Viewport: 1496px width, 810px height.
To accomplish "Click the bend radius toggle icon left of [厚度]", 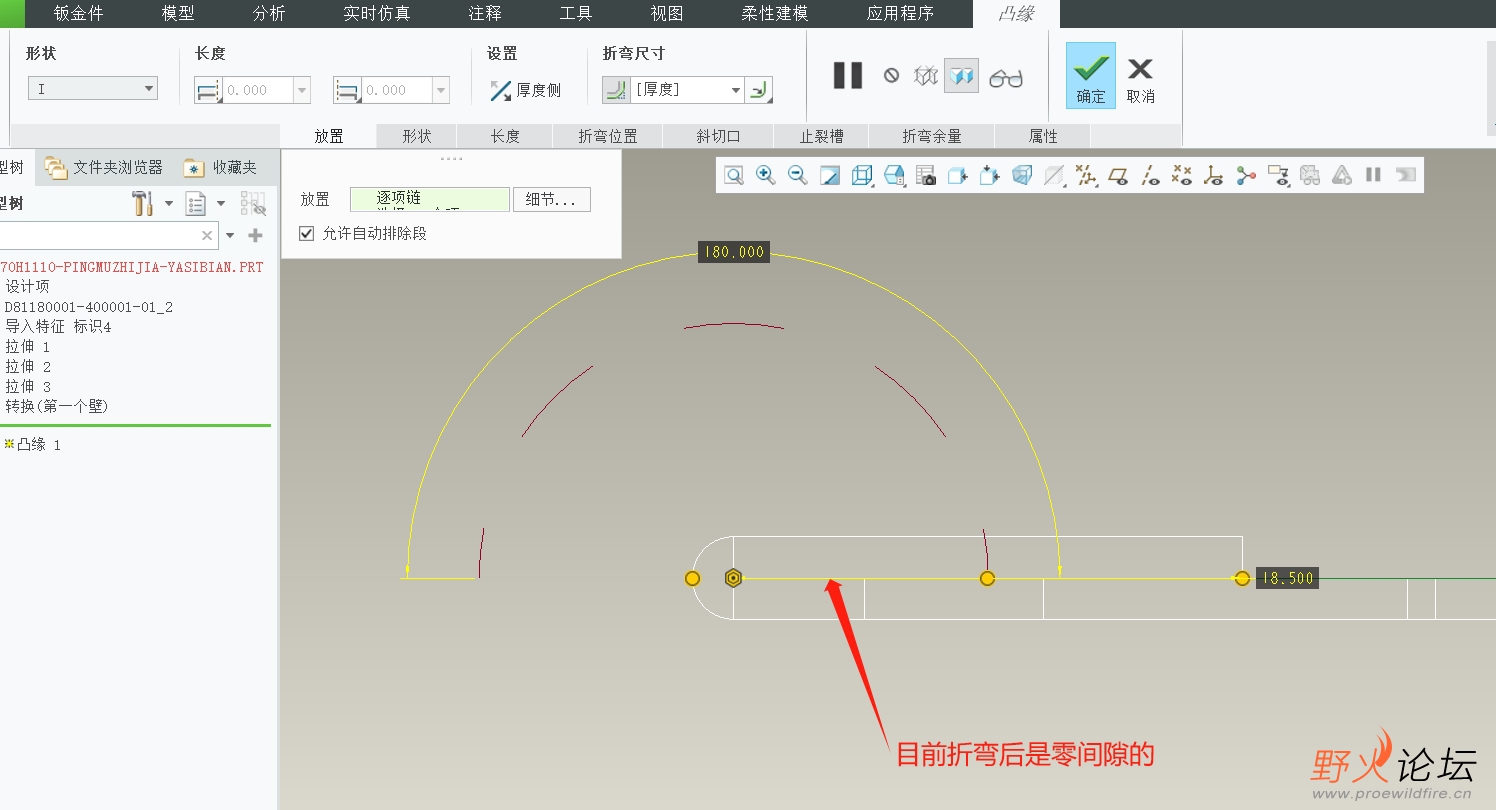I will tap(615, 90).
